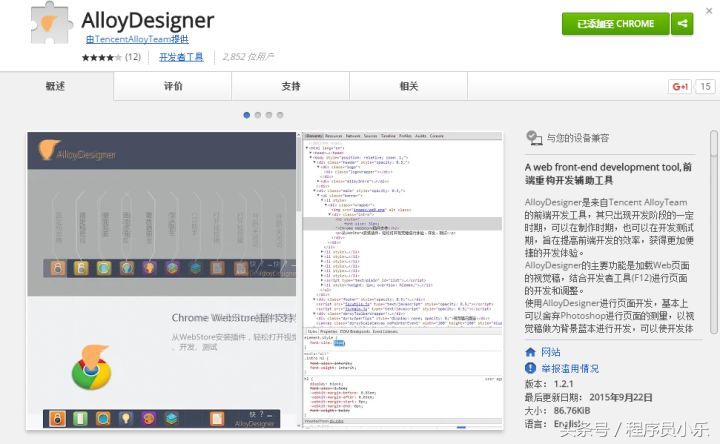Select the fourth carousel dot

coord(280,115)
